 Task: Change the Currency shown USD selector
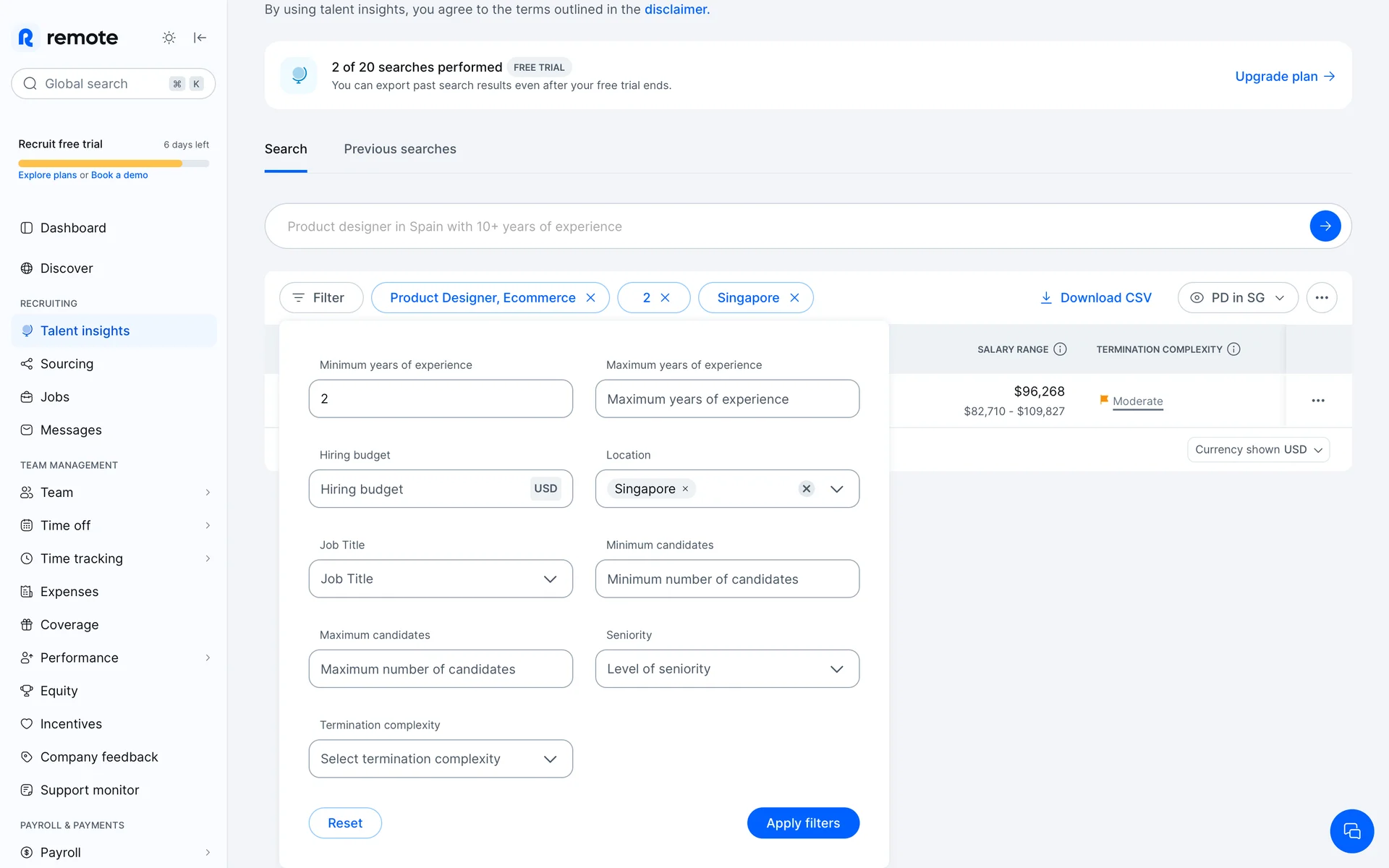(x=1257, y=450)
